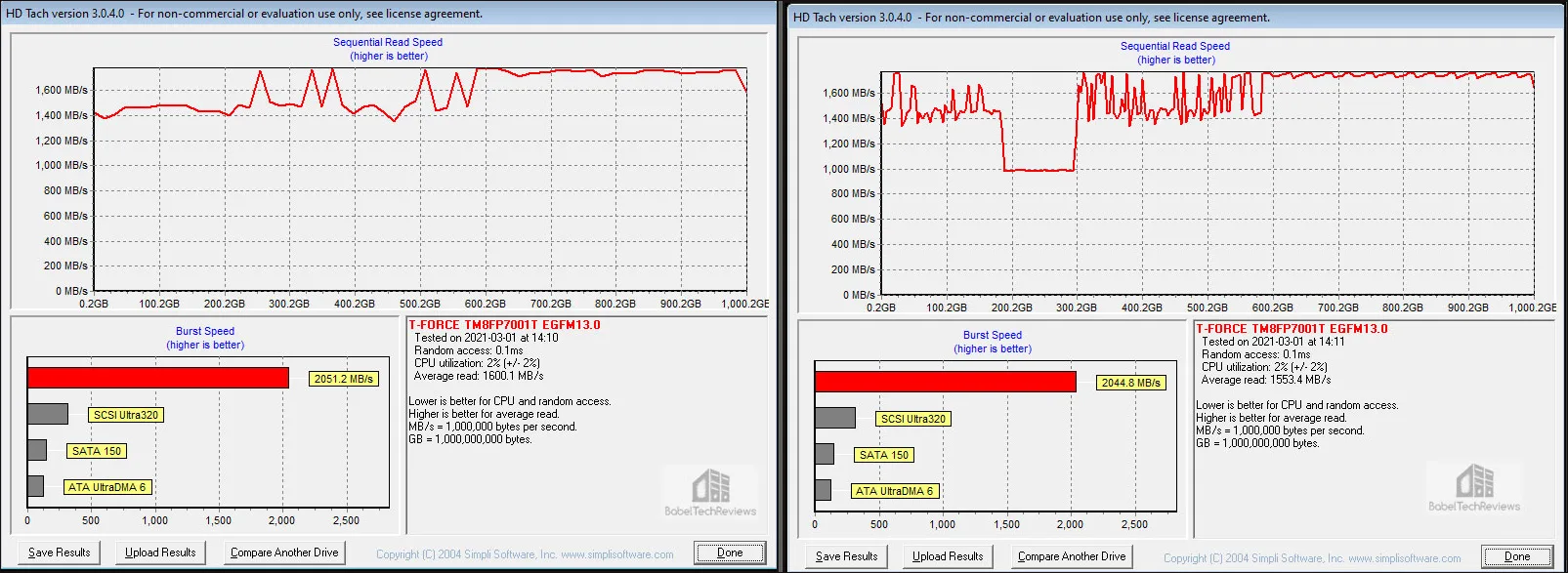
Task: Click the red burst speed bar in right window
Action: [946, 382]
